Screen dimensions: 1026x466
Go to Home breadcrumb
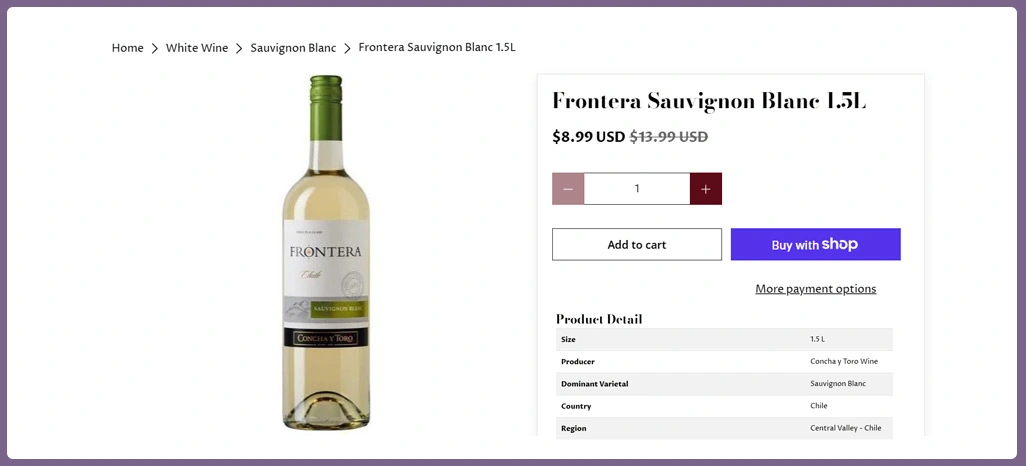click(x=128, y=48)
